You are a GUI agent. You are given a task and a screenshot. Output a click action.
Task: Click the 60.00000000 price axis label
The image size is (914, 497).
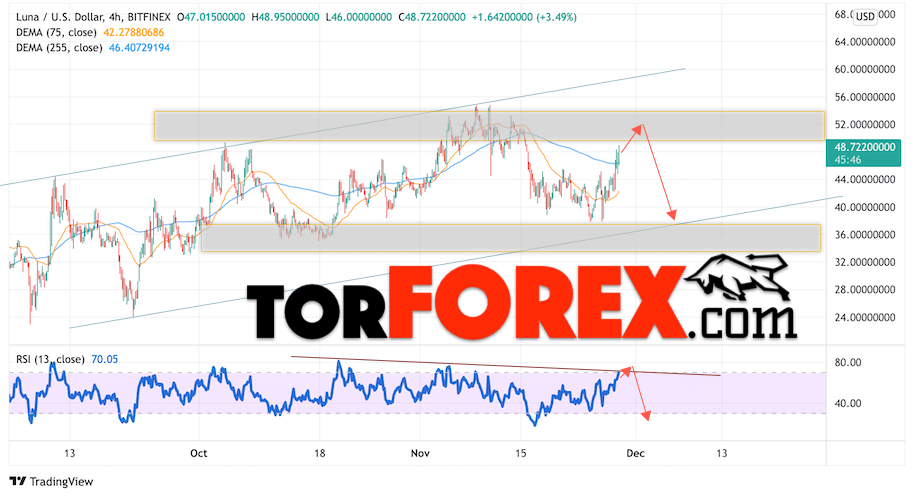tap(864, 69)
